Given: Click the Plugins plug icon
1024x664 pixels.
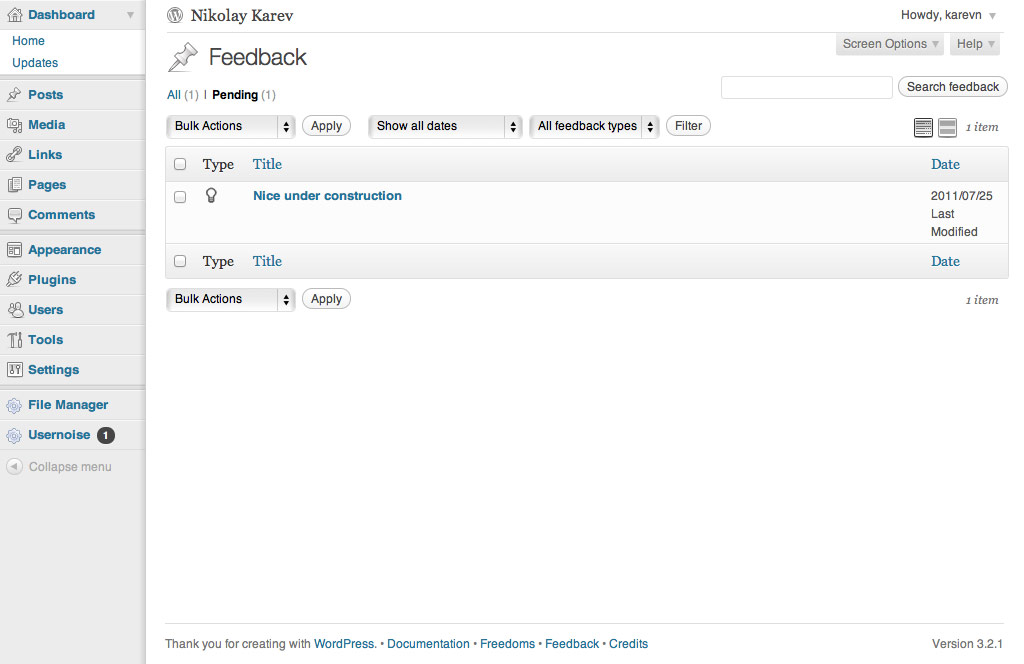Looking at the screenshot, I should (x=14, y=280).
